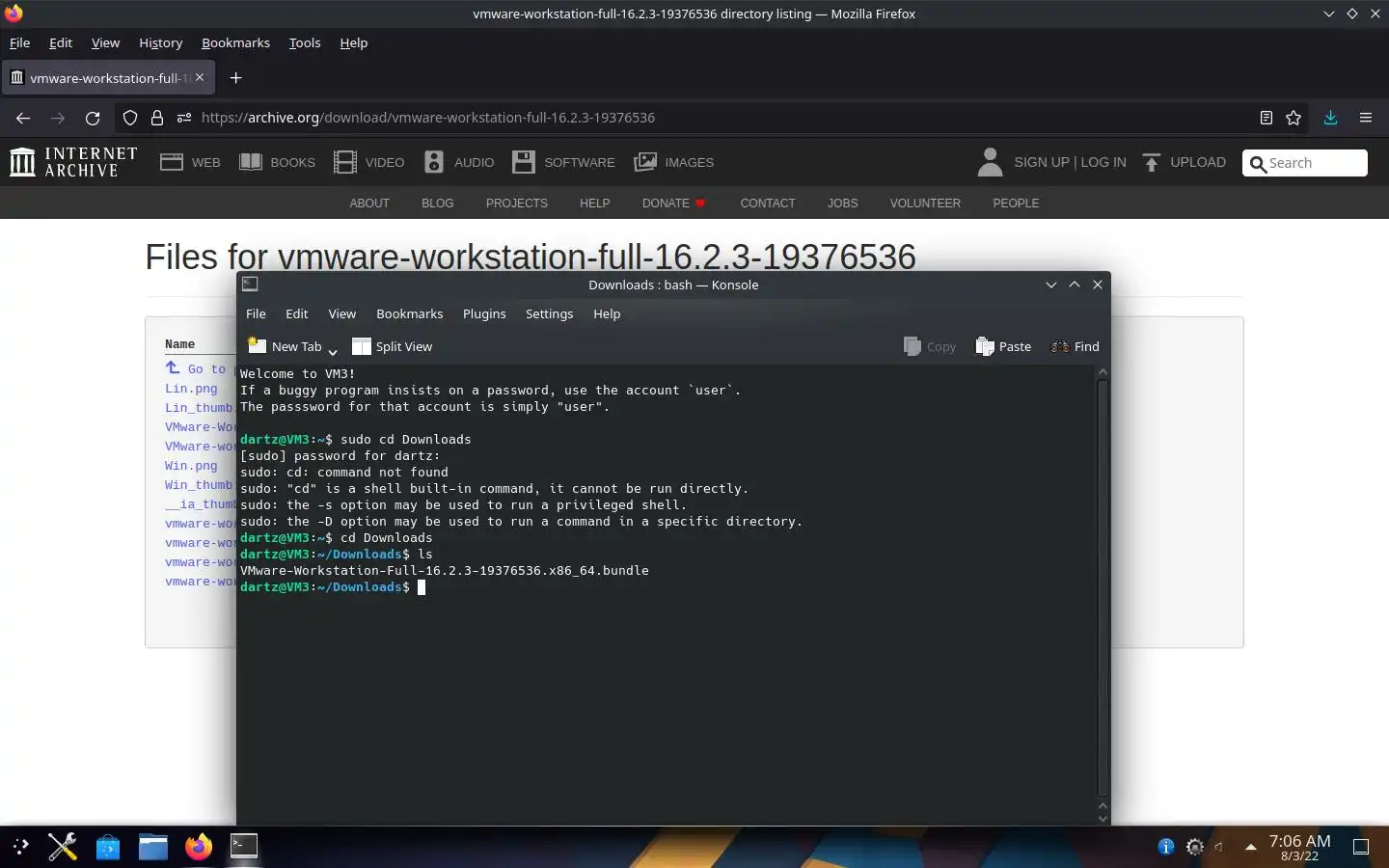Click the Firefox forward arrow

pyautogui.click(x=58, y=118)
